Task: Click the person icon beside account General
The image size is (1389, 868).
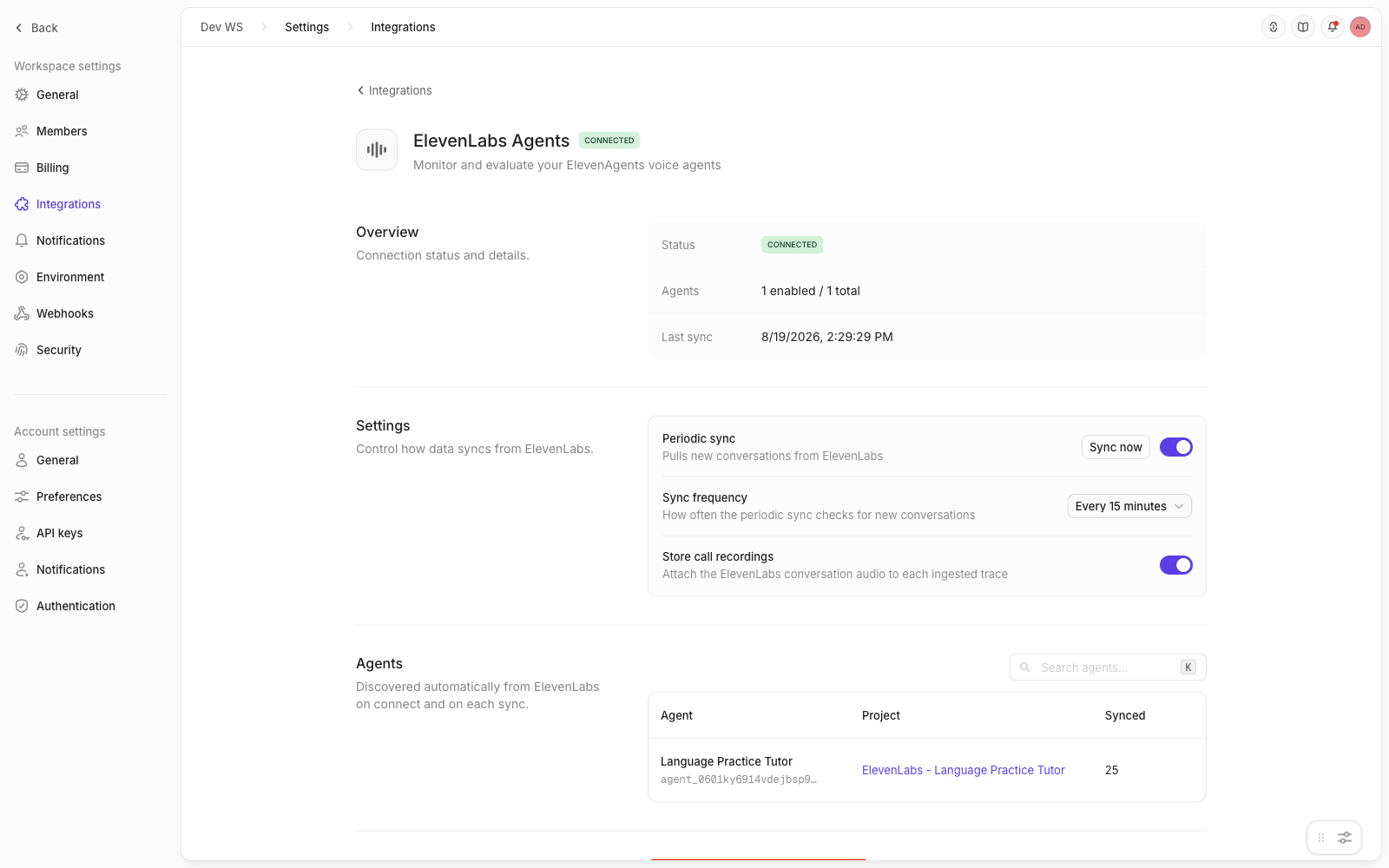Action: pyautogui.click(x=22, y=460)
